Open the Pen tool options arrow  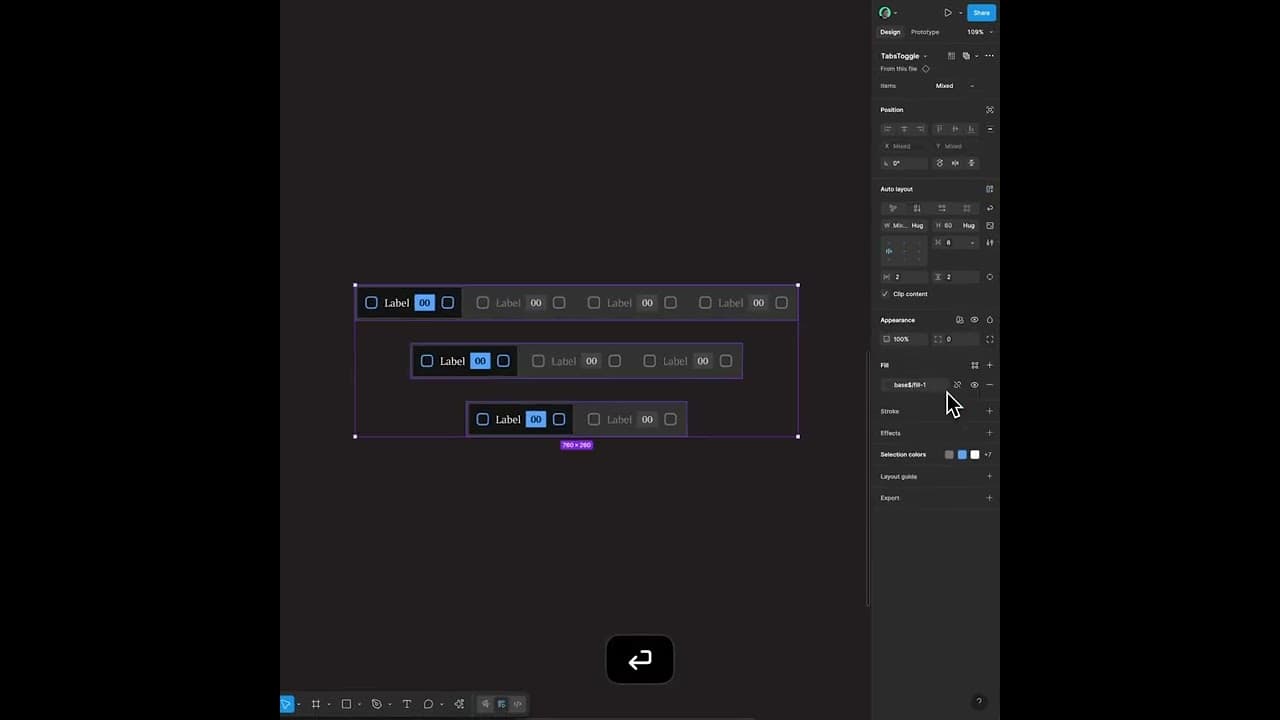(390, 704)
